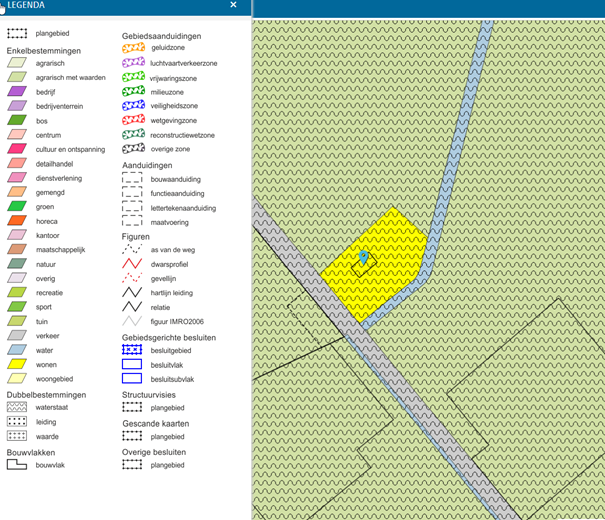Click the waarde pattern icon

click(17, 436)
